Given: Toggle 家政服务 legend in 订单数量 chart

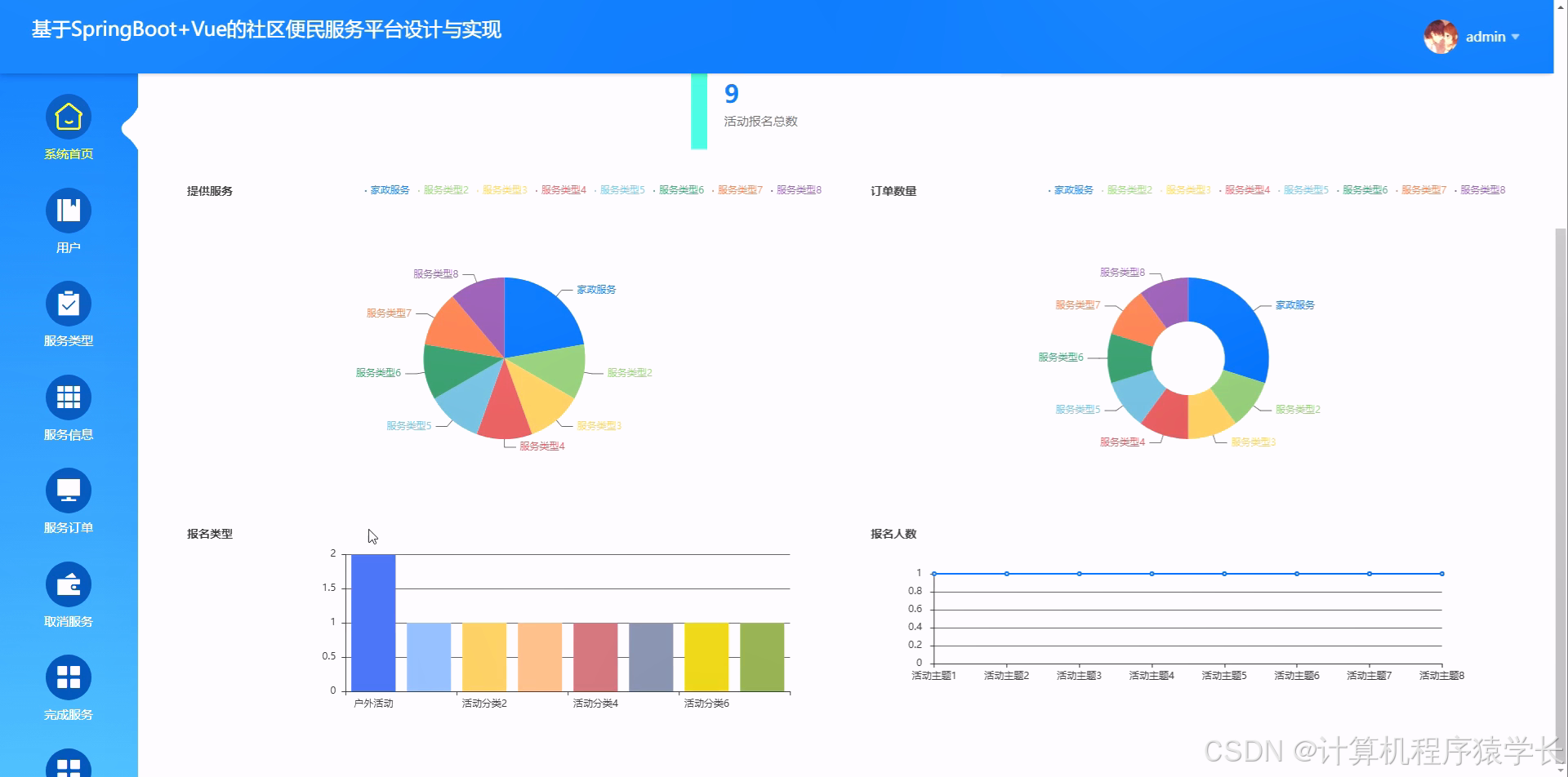Looking at the screenshot, I should [1071, 190].
